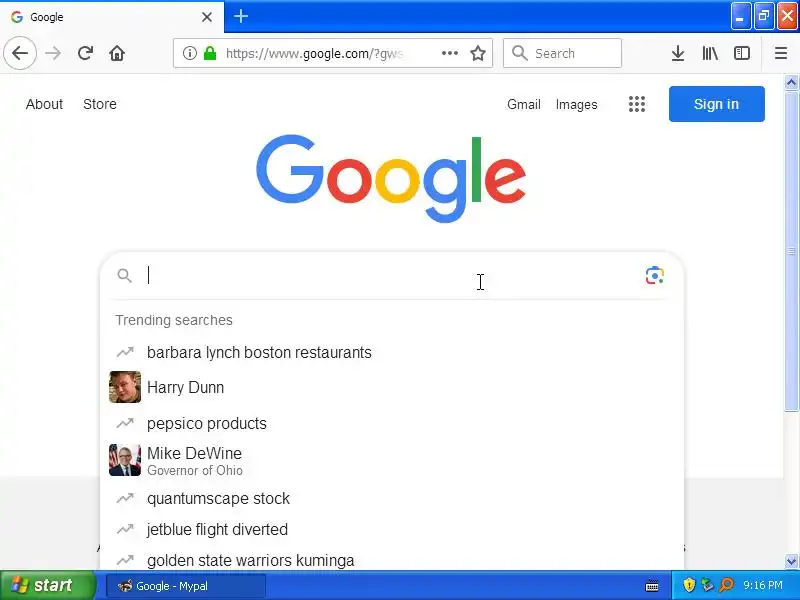Open the browser home page icon
The height and width of the screenshot is (600, 800).
[x=117, y=53]
